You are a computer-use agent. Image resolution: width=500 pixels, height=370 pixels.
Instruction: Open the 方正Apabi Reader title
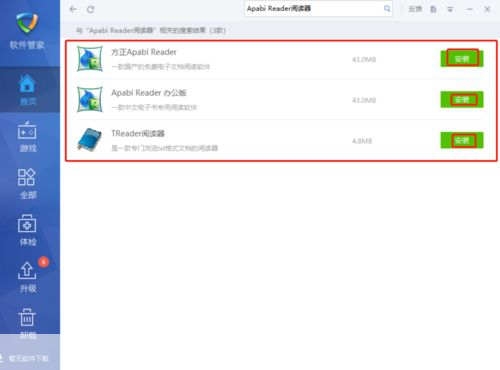coord(144,52)
